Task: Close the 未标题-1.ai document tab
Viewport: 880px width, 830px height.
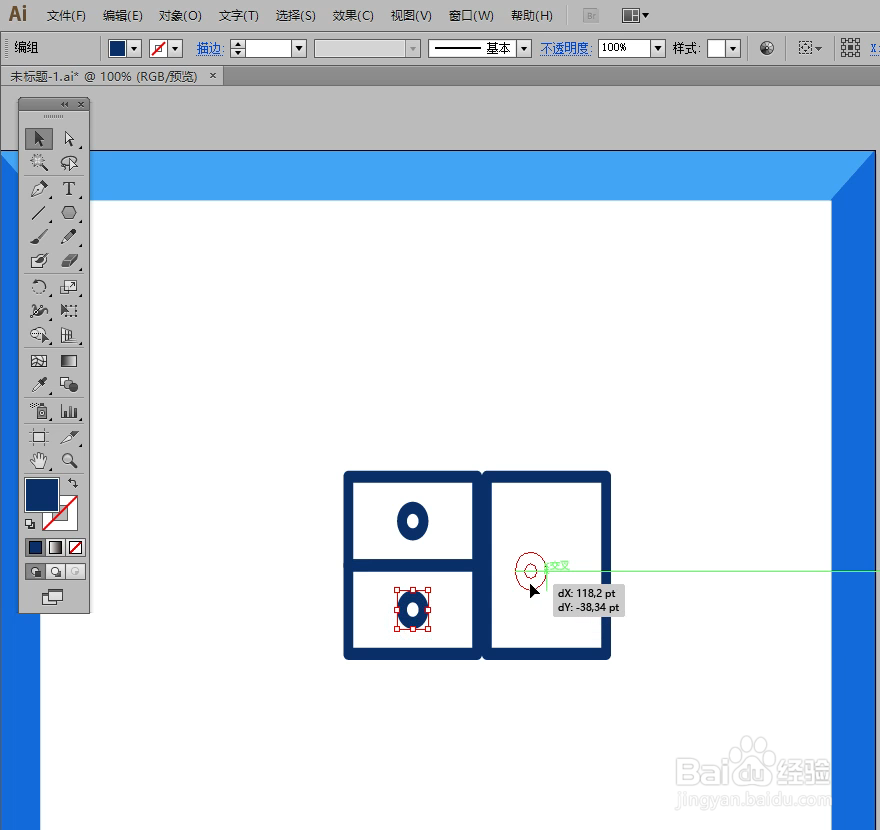Action: point(213,76)
